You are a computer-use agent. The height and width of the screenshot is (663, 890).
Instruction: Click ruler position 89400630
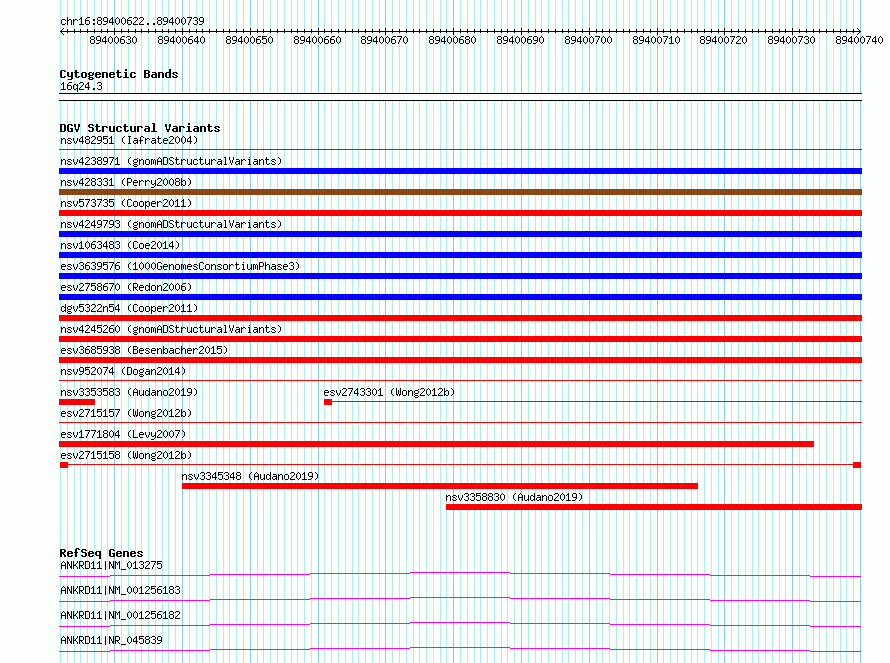(114, 40)
